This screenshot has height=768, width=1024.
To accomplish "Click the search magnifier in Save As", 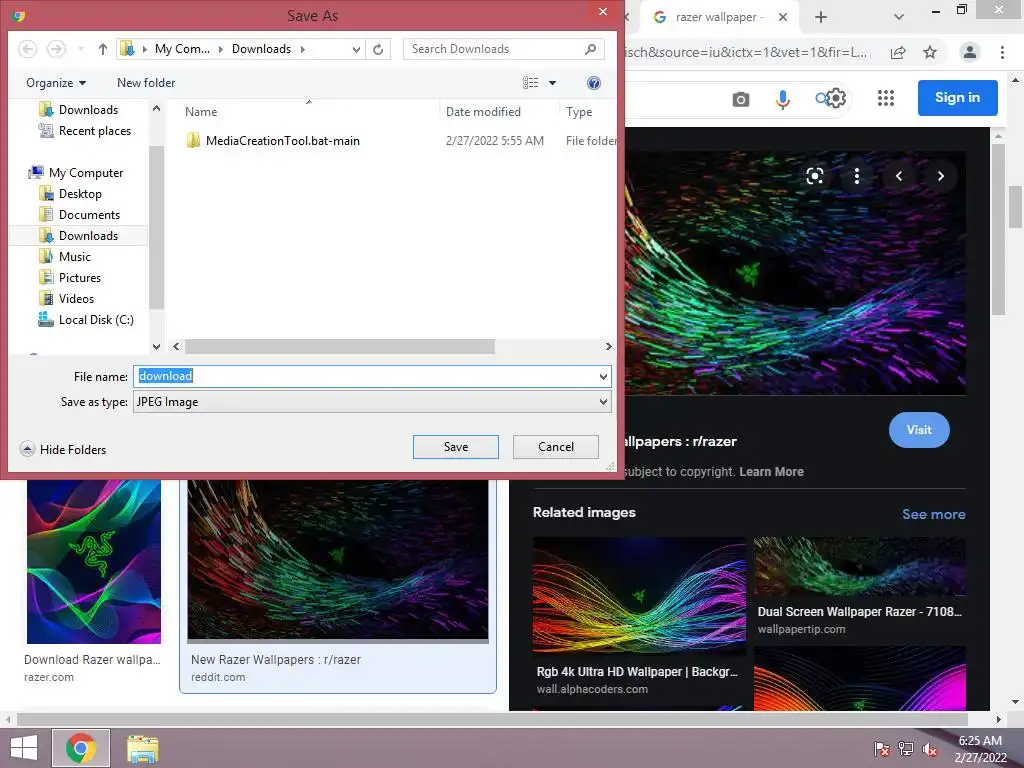I will pyautogui.click(x=590, y=49).
